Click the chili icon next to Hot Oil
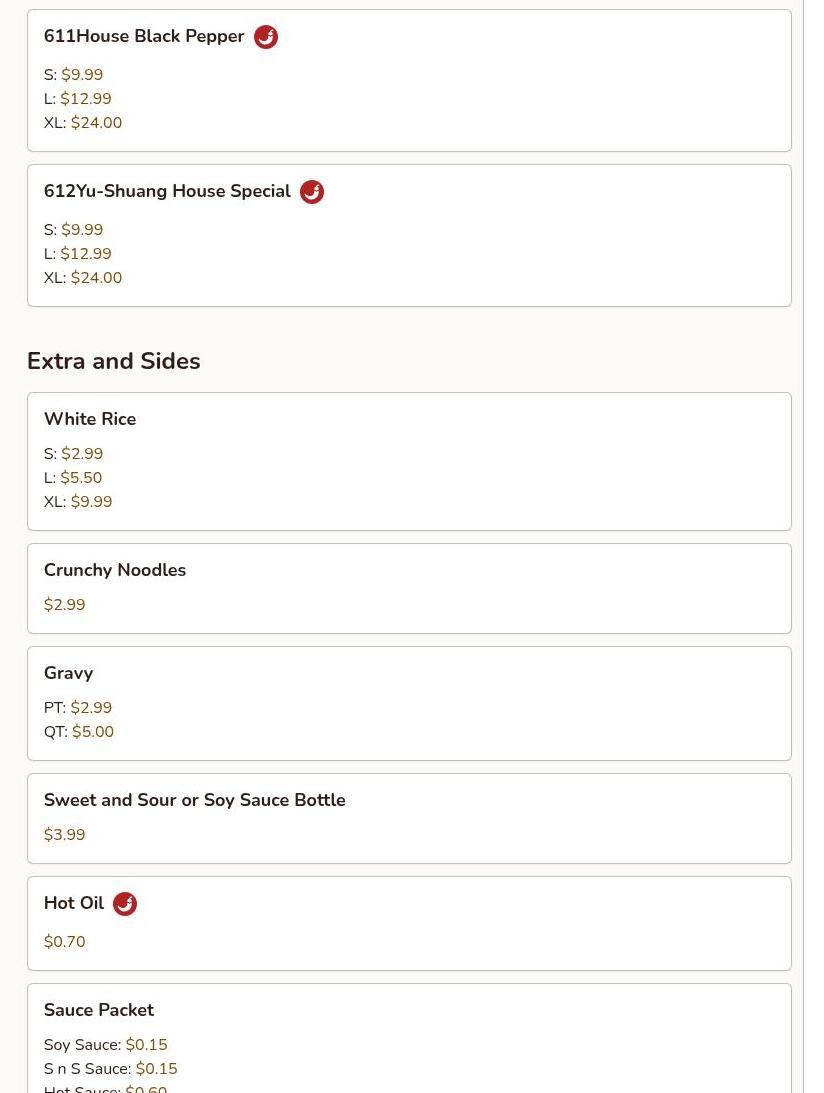The image size is (824, 1093). coord(125,904)
